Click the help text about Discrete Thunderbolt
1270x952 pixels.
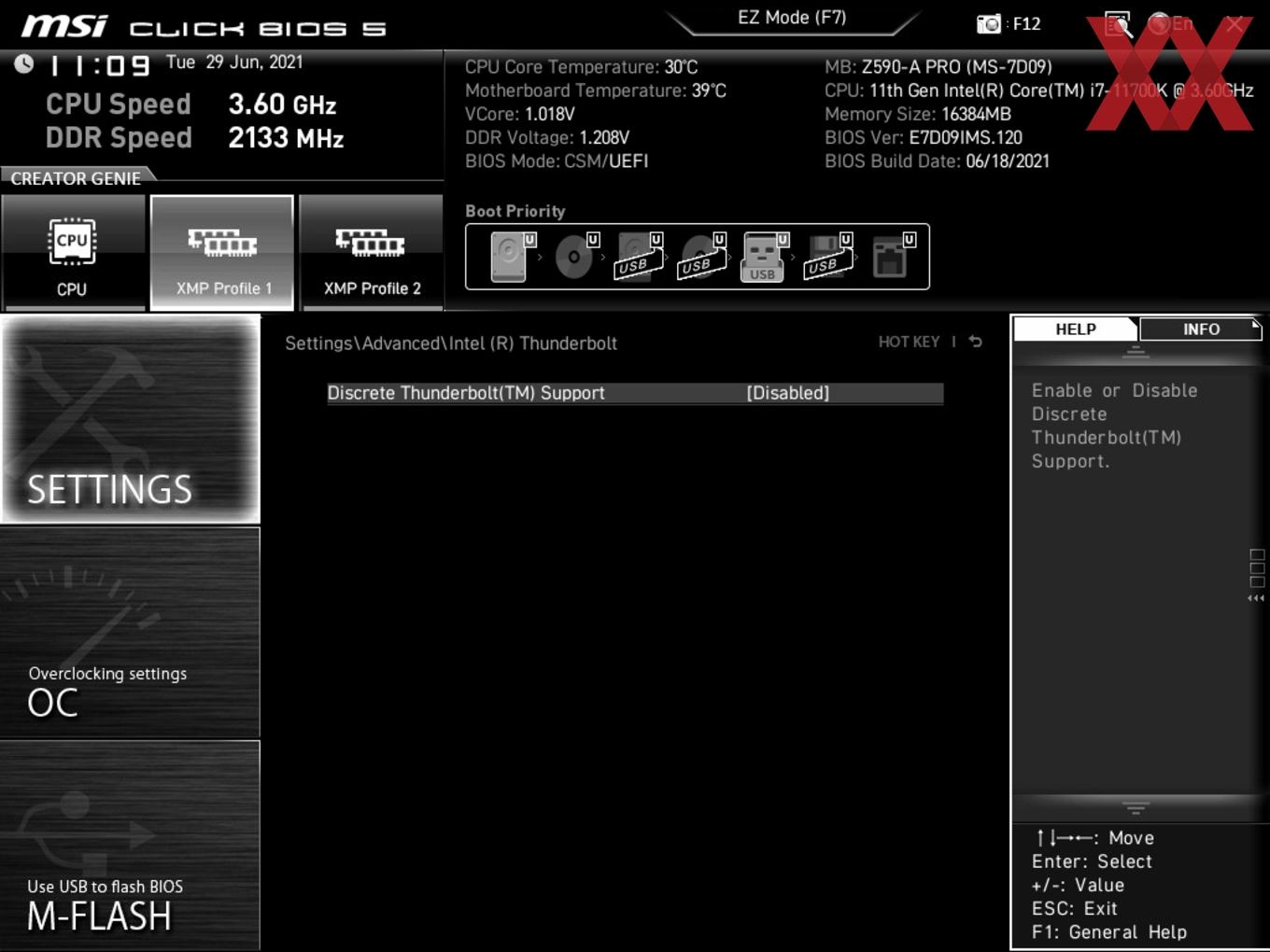(x=1114, y=426)
